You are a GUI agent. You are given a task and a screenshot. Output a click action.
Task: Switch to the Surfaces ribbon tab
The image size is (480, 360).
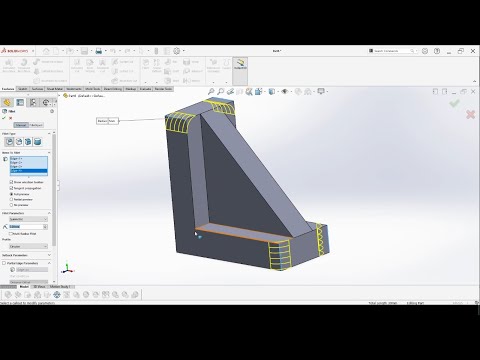pyautogui.click(x=37, y=89)
